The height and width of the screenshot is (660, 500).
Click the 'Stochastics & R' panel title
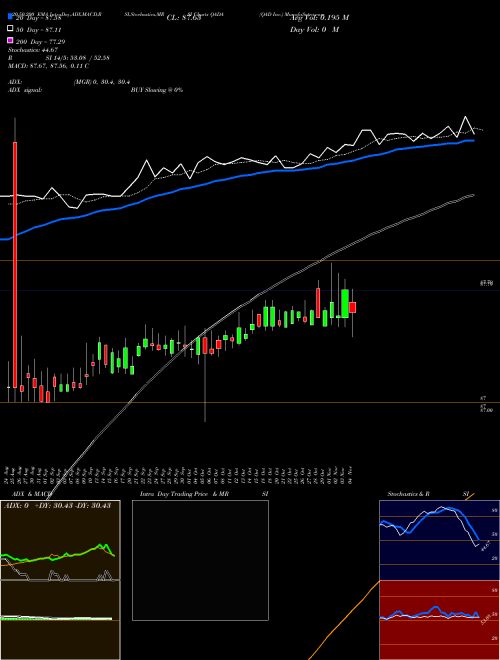(x=408, y=494)
